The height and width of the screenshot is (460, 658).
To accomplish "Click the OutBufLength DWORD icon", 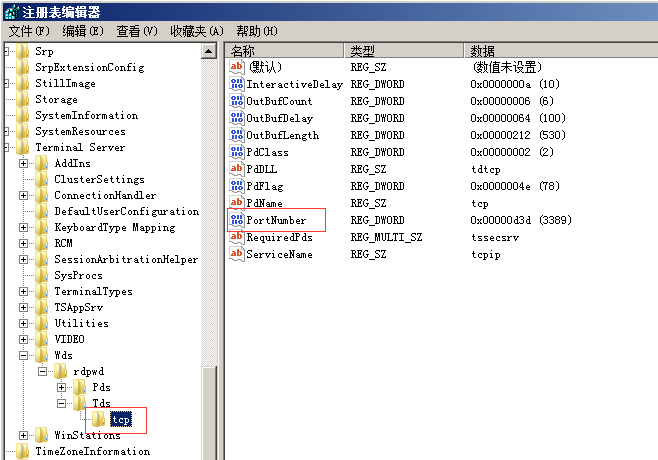I will click(237, 134).
